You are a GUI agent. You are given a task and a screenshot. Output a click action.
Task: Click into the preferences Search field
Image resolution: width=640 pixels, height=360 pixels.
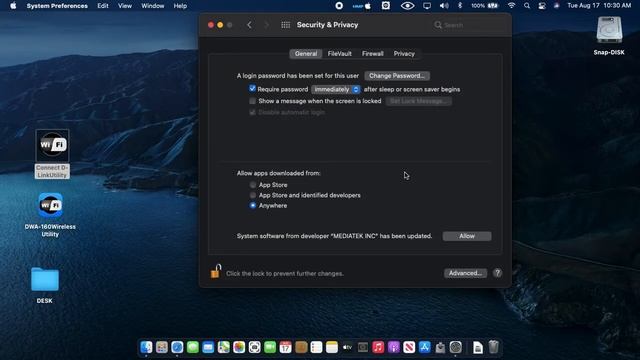(x=469, y=25)
